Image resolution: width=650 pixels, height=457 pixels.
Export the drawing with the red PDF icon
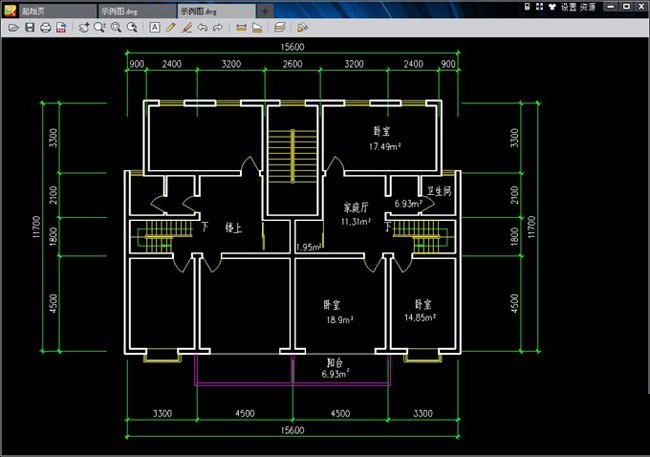60,27
